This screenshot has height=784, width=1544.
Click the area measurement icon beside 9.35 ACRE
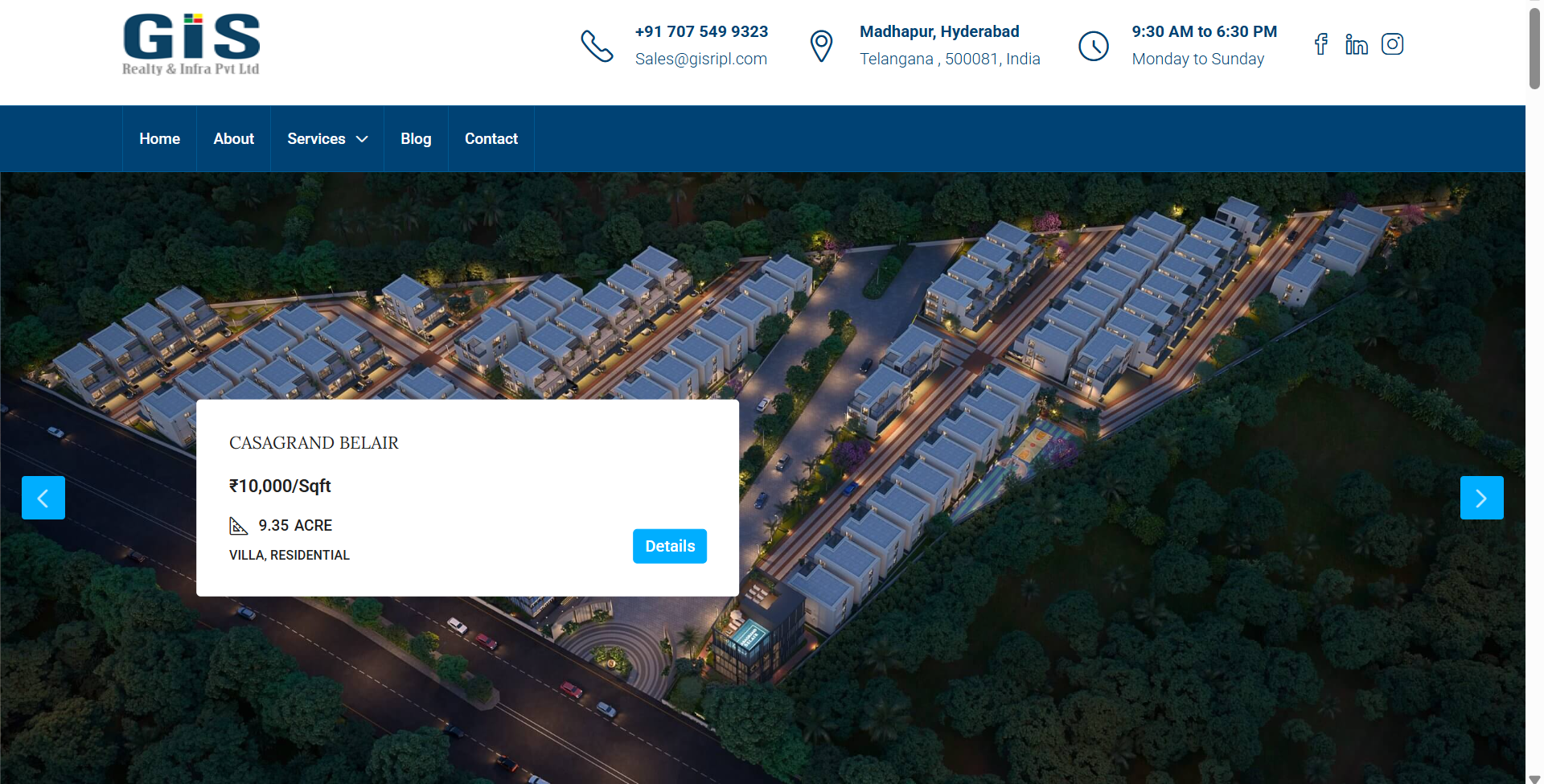pyautogui.click(x=238, y=526)
